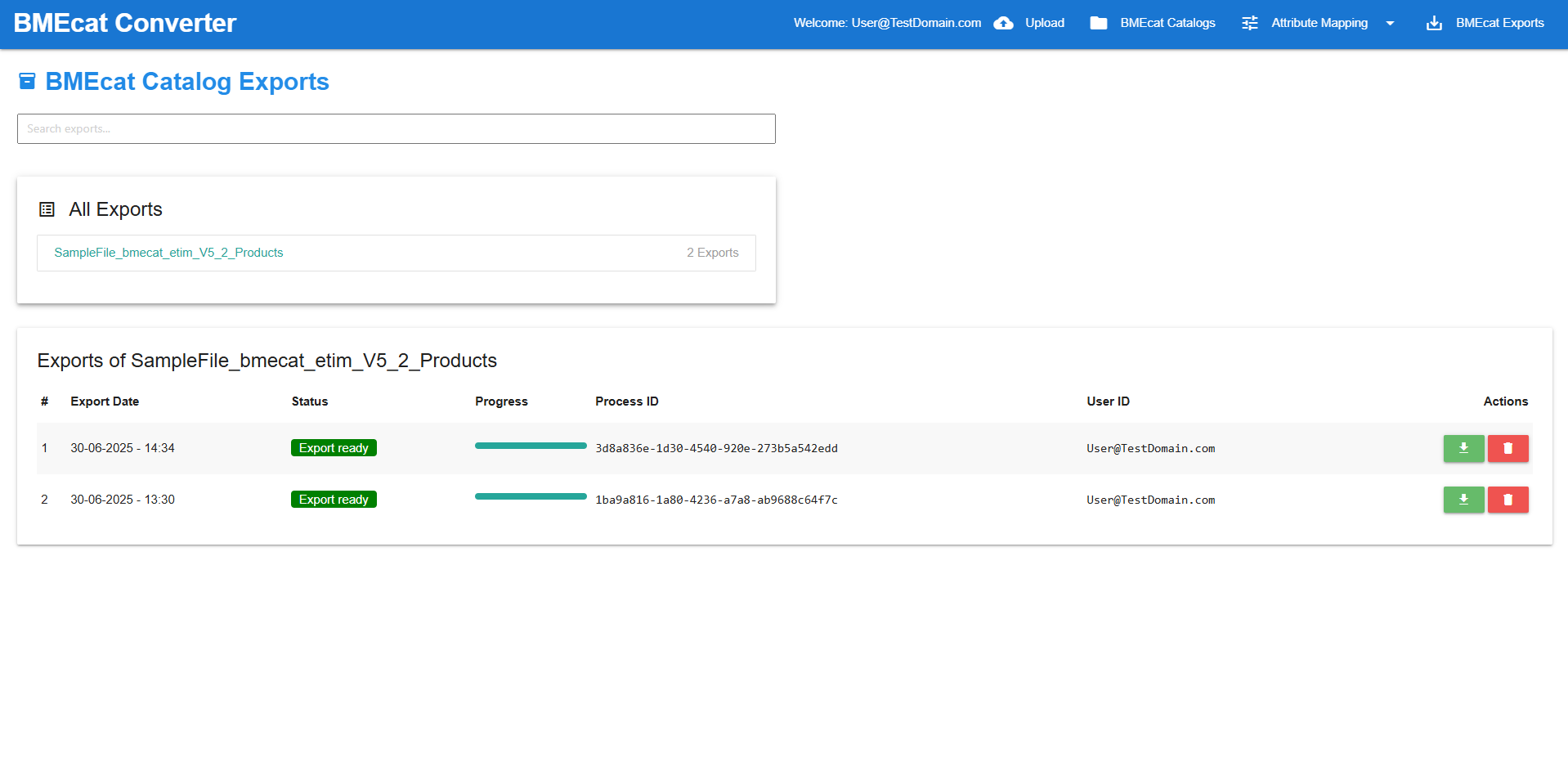Image resolution: width=1568 pixels, height=767 pixels.
Task: Go to BMEcat Catalogs
Action: pos(1167,23)
